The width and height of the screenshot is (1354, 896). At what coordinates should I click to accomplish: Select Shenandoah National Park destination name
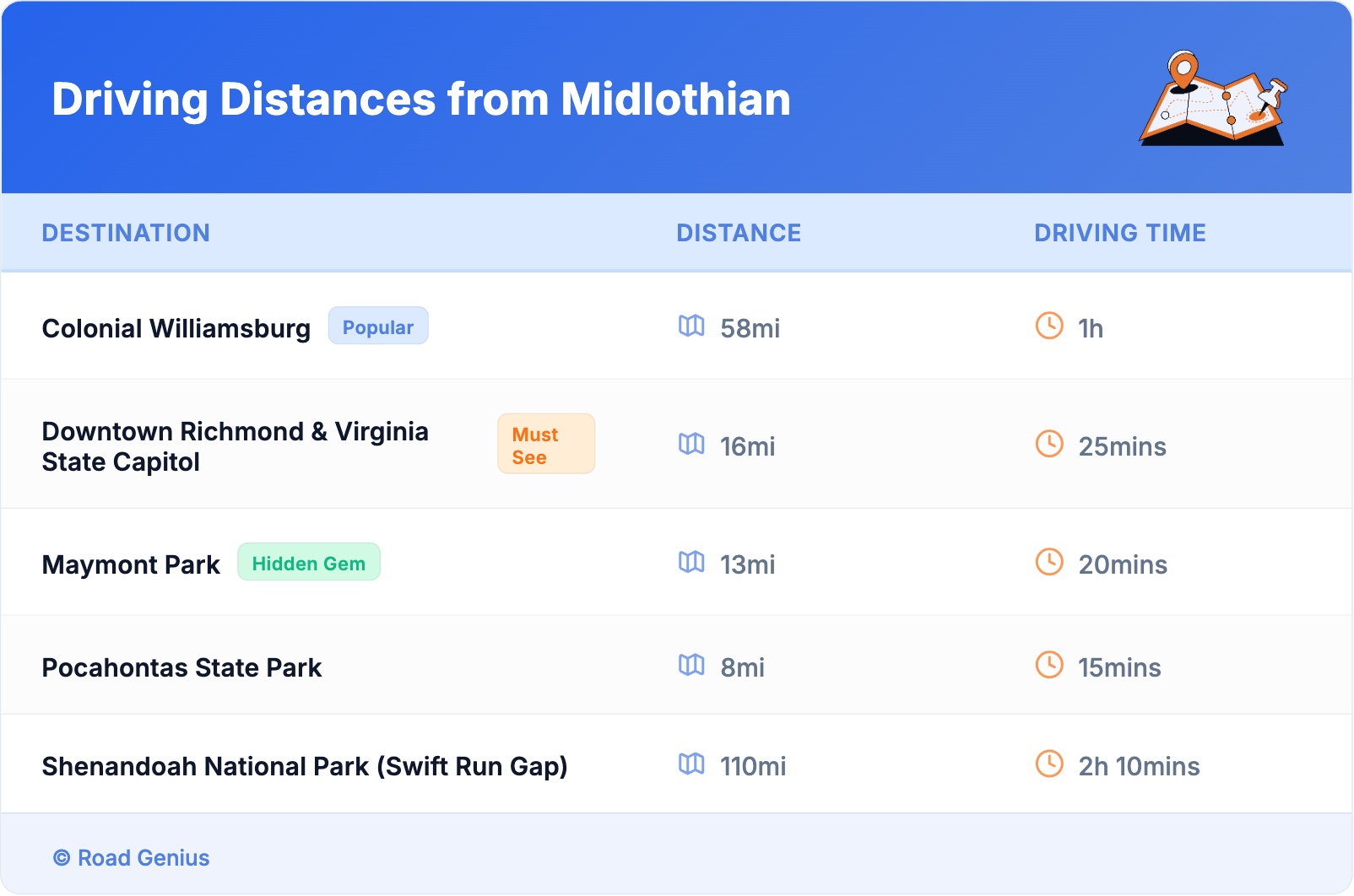click(x=305, y=766)
